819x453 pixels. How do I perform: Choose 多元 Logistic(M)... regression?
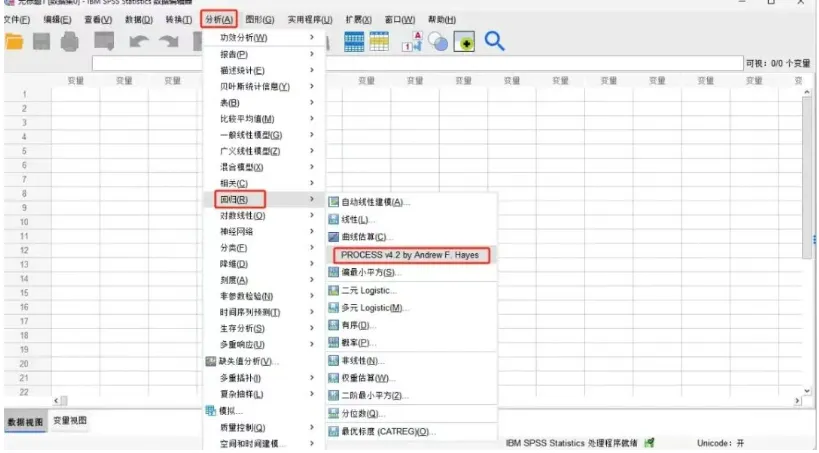[368, 308]
